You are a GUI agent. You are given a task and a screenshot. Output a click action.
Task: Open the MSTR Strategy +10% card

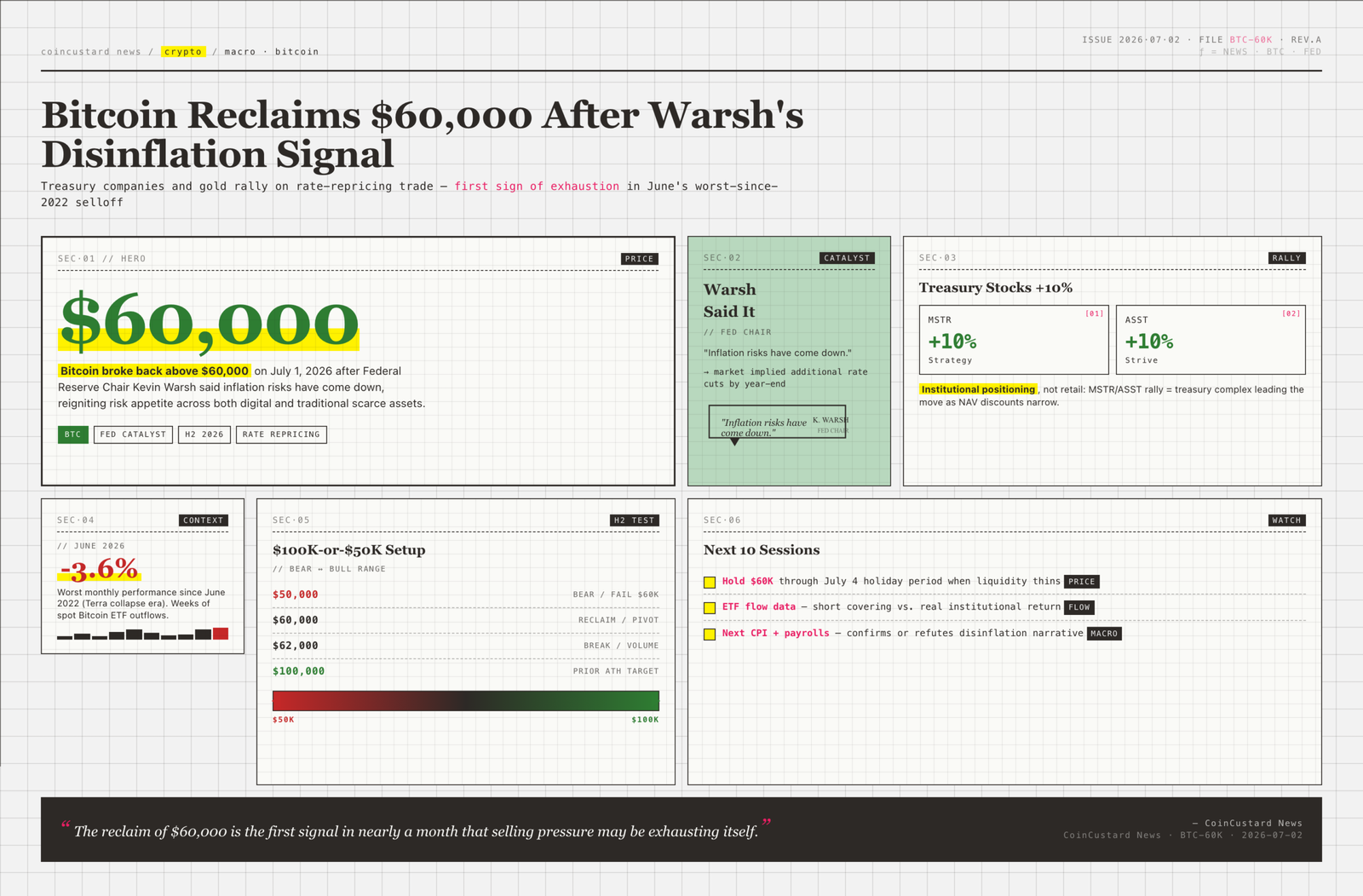1014,340
